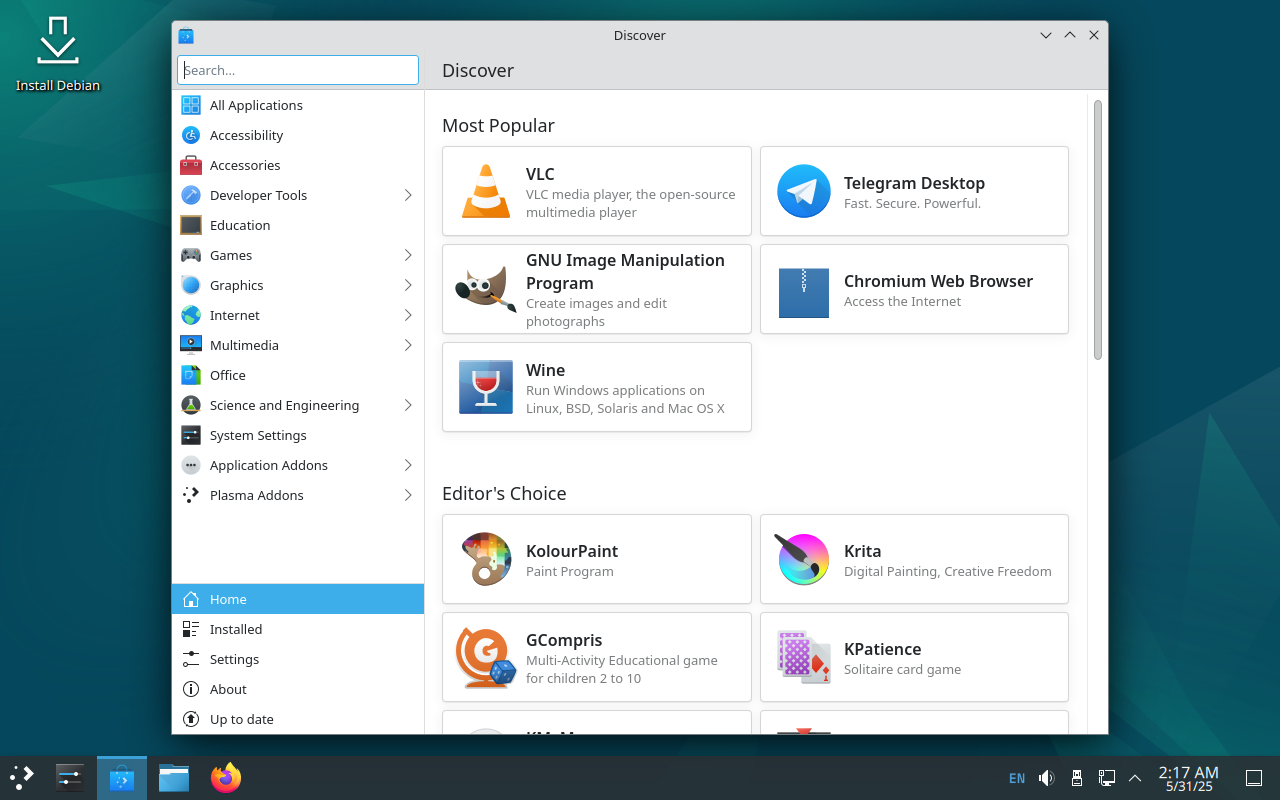This screenshot has height=800, width=1280.
Task: Expand the Internet category arrow
Action: point(408,315)
